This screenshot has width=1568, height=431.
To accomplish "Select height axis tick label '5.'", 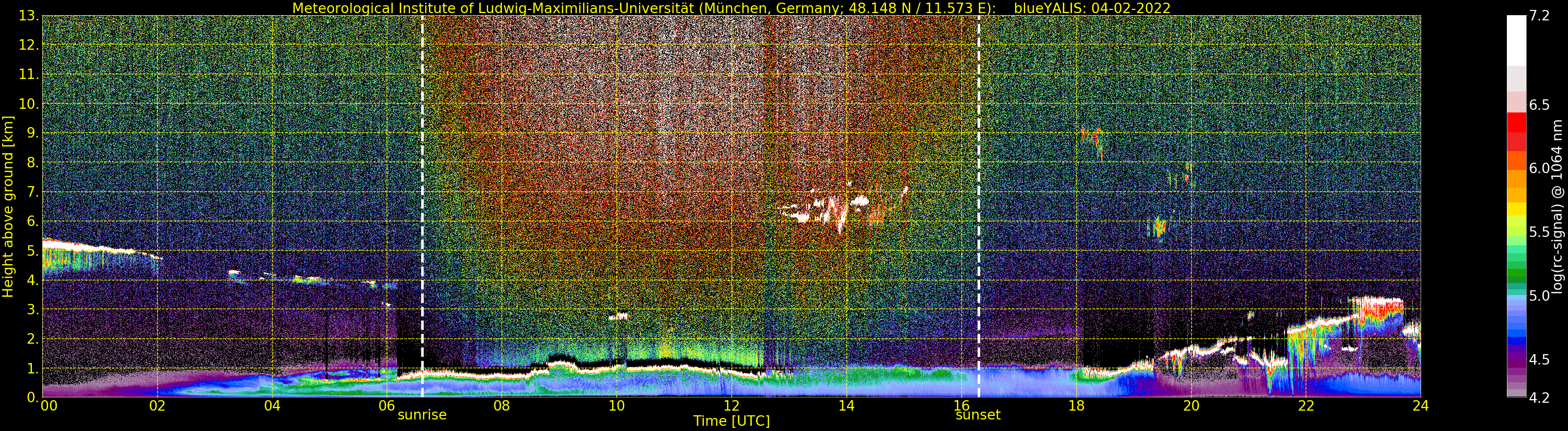I will pyautogui.click(x=33, y=251).
